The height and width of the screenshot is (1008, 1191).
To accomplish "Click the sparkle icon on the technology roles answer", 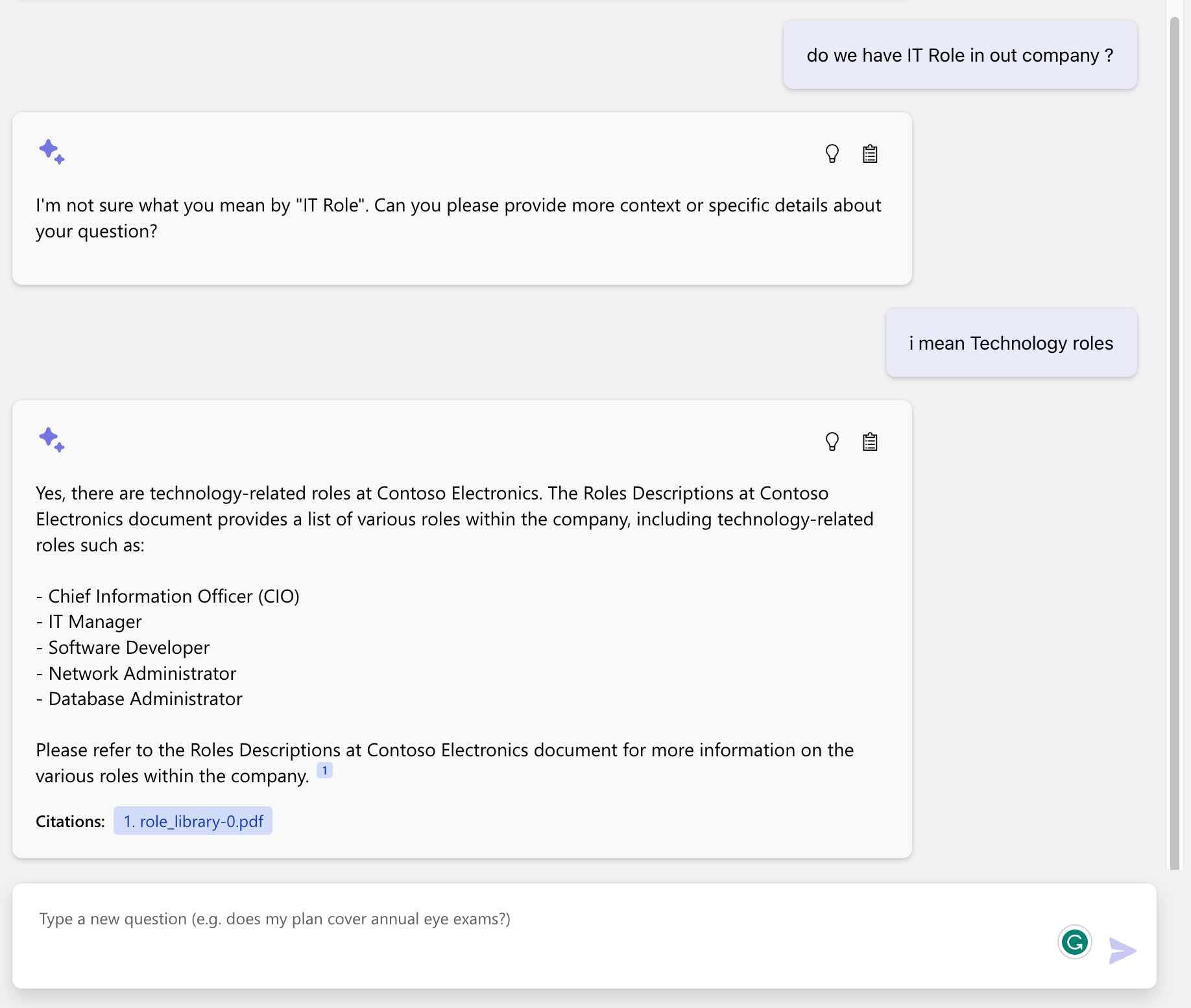I will [x=52, y=440].
